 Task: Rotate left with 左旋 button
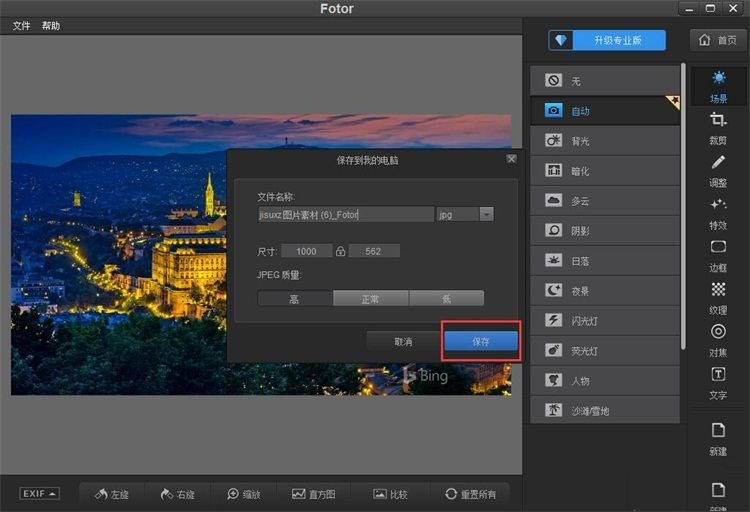[x=112, y=494]
